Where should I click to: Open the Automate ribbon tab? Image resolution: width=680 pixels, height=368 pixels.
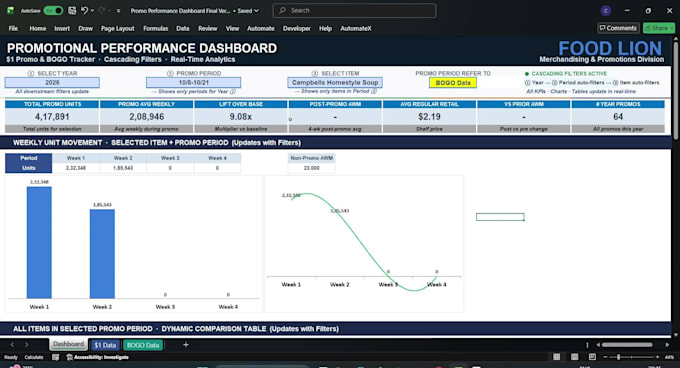[x=261, y=28]
